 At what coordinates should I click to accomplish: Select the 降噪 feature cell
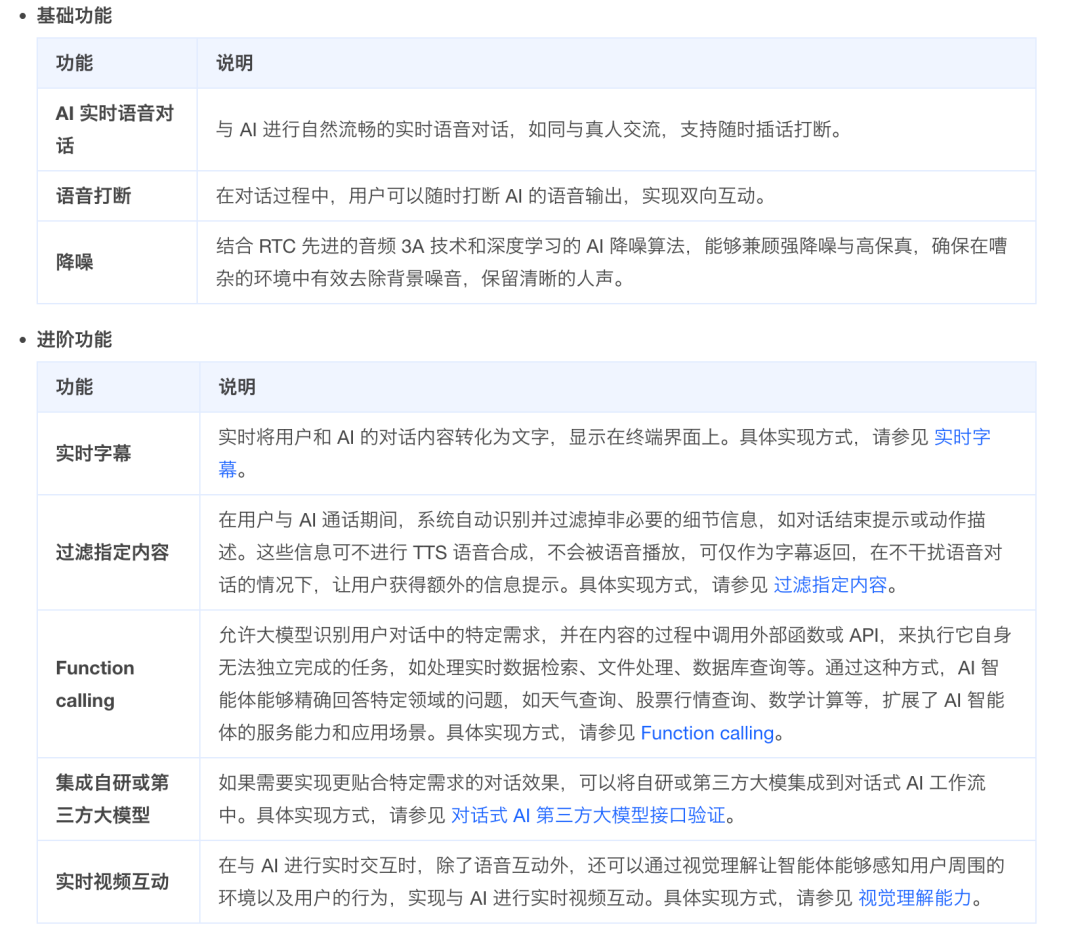coord(117,262)
